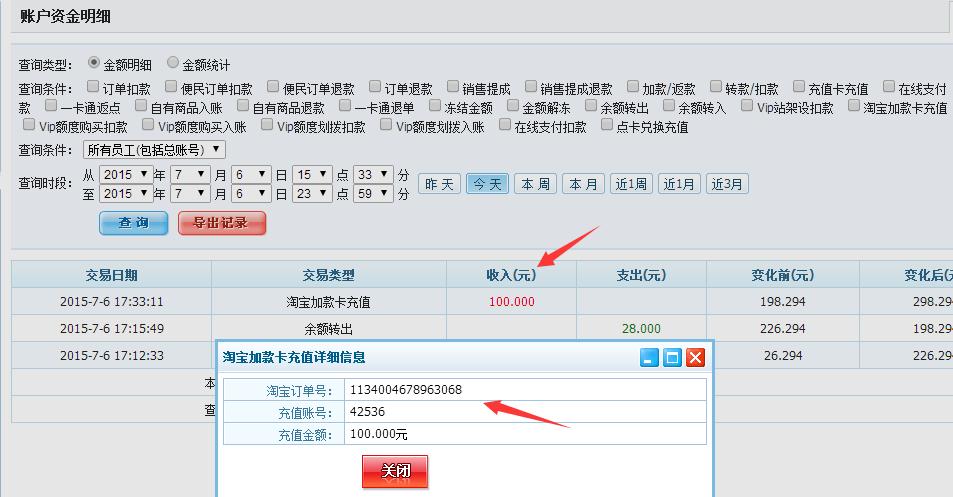Click the 收入(元) column header

[x=511, y=275]
